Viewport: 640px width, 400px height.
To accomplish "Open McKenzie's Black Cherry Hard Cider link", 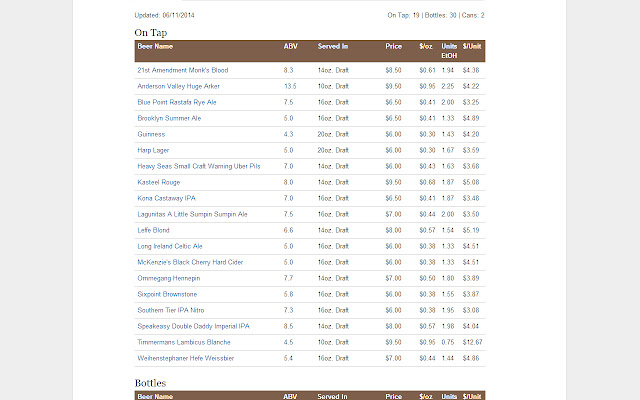I will 190,262.
